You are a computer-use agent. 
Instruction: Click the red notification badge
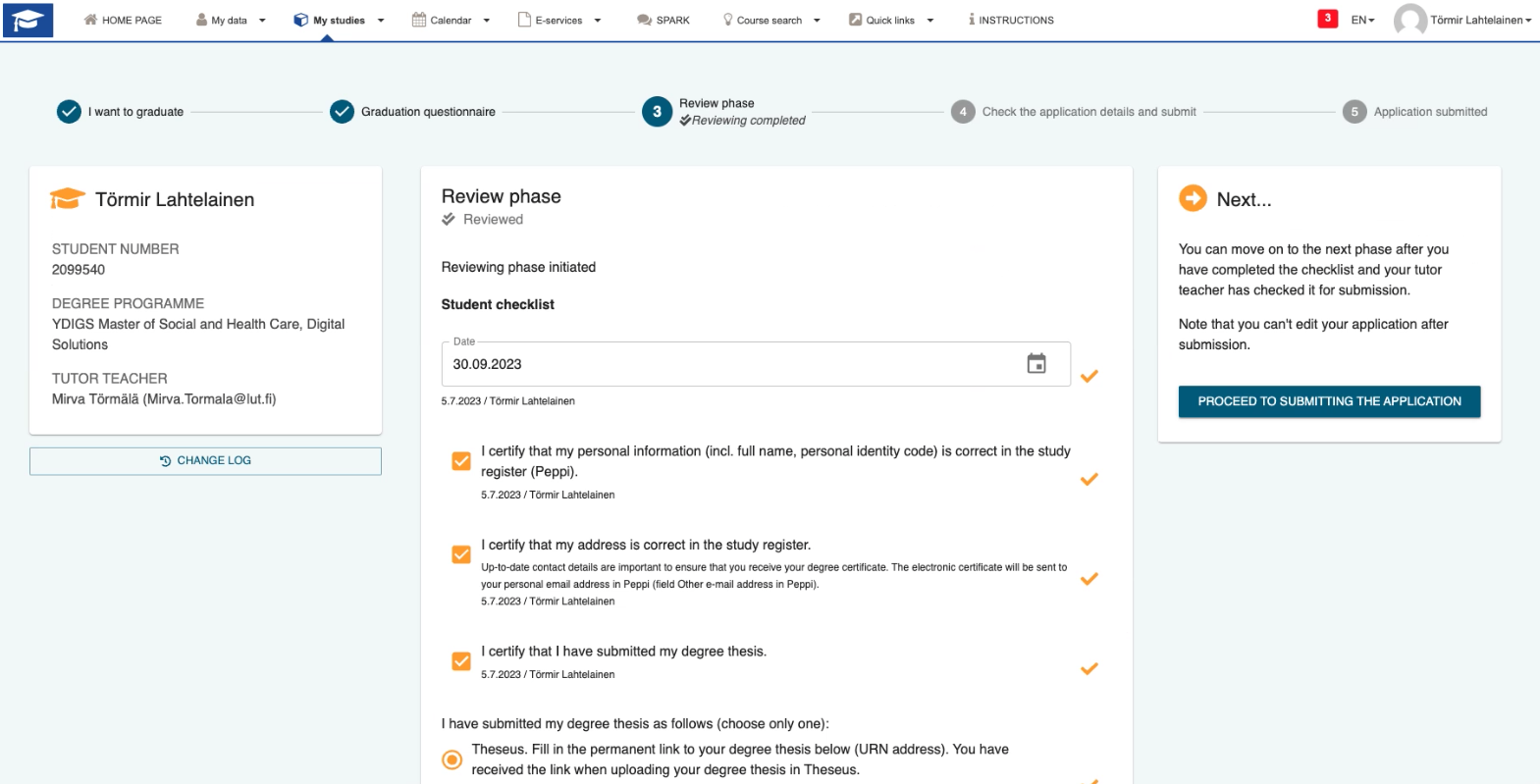coord(1327,19)
